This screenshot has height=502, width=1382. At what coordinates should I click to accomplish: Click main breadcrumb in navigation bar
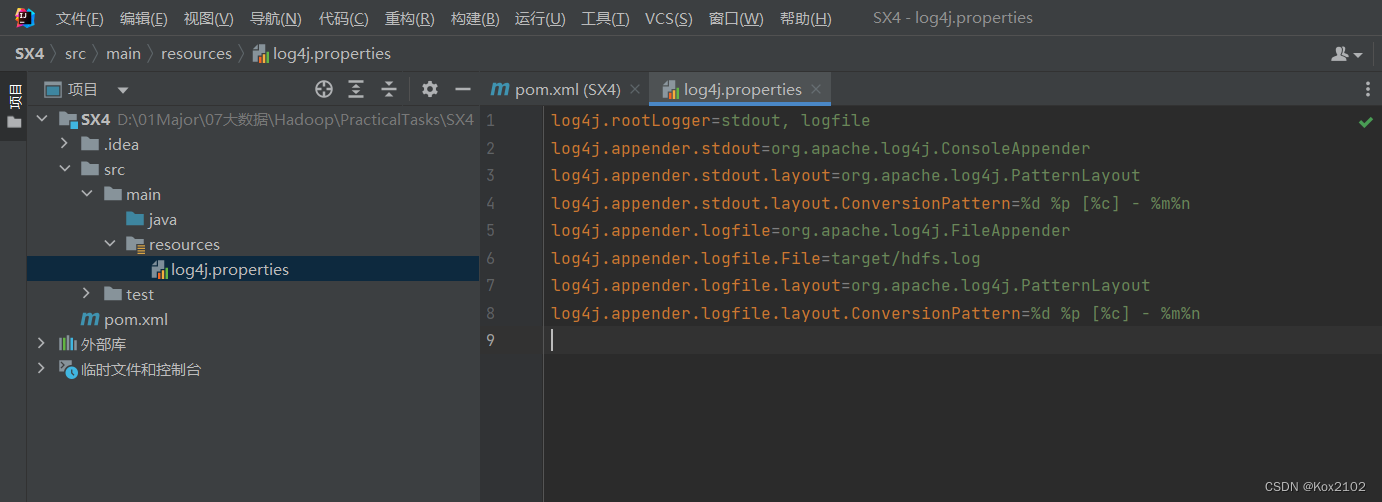(x=123, y=54)
